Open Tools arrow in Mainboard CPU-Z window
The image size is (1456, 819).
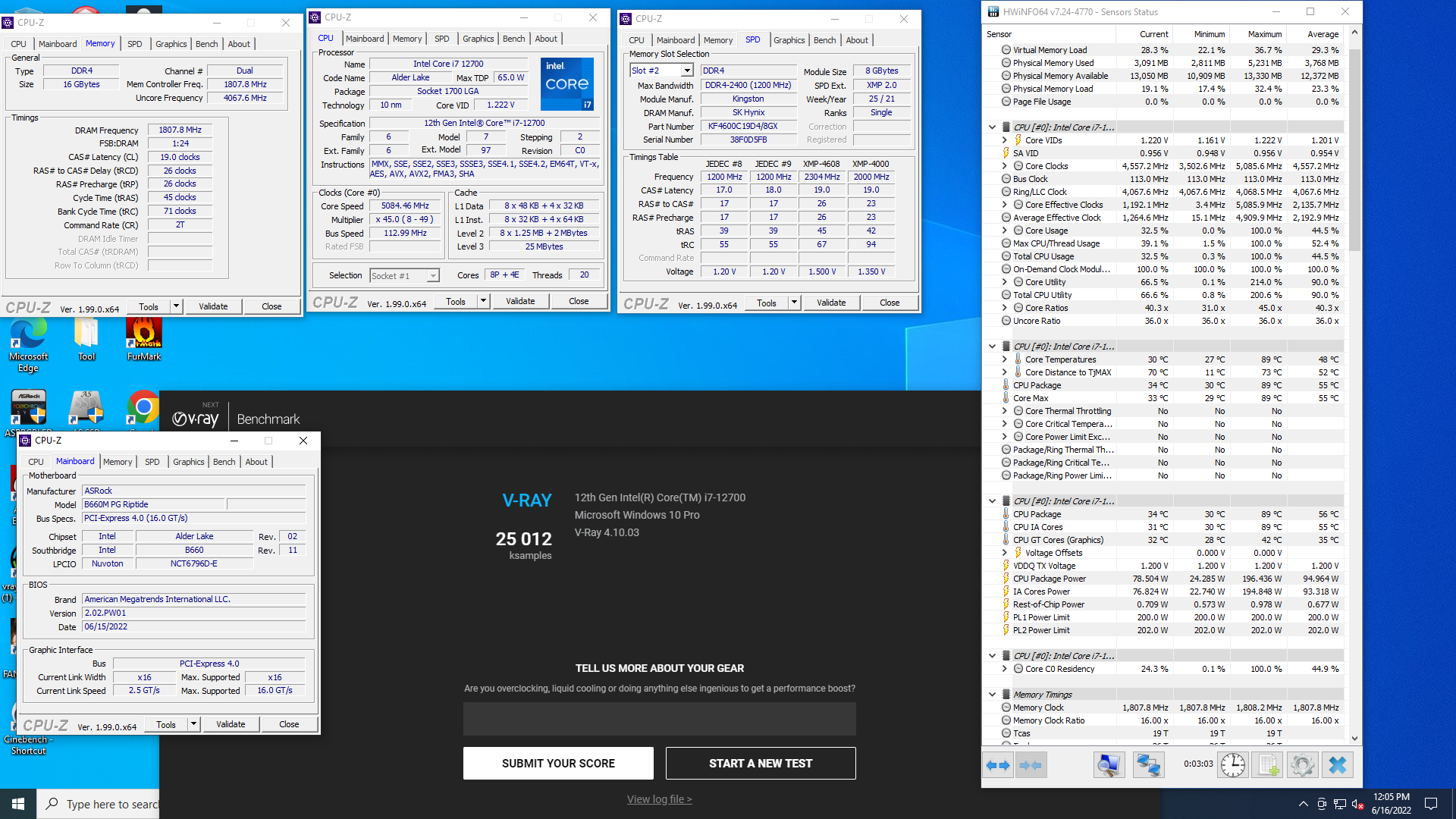193,724
